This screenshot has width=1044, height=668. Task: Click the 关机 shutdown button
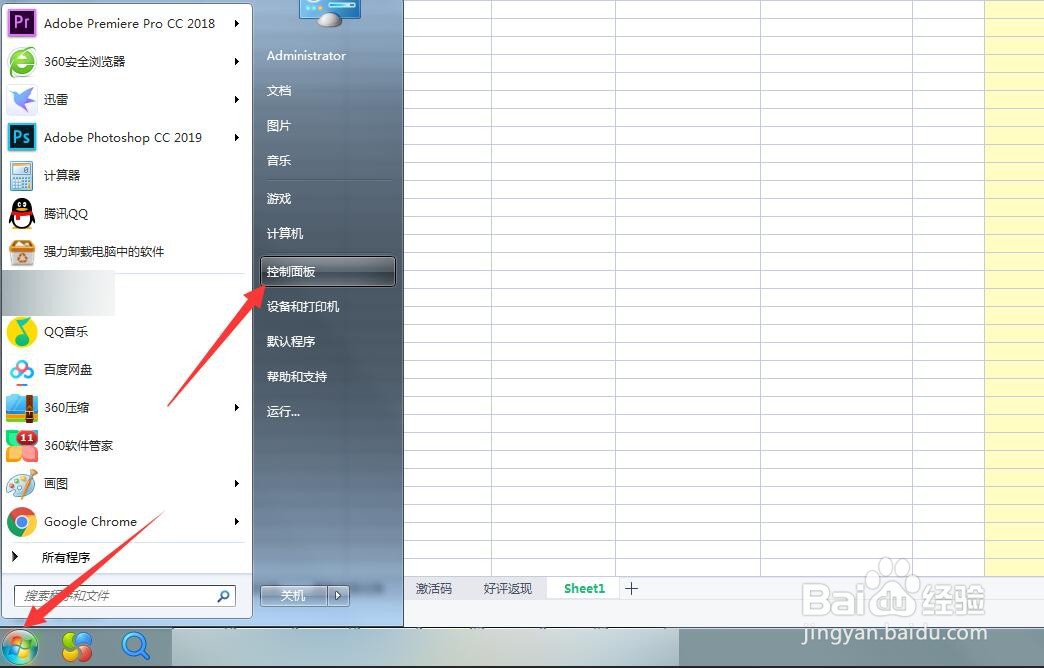click(294, 595)
